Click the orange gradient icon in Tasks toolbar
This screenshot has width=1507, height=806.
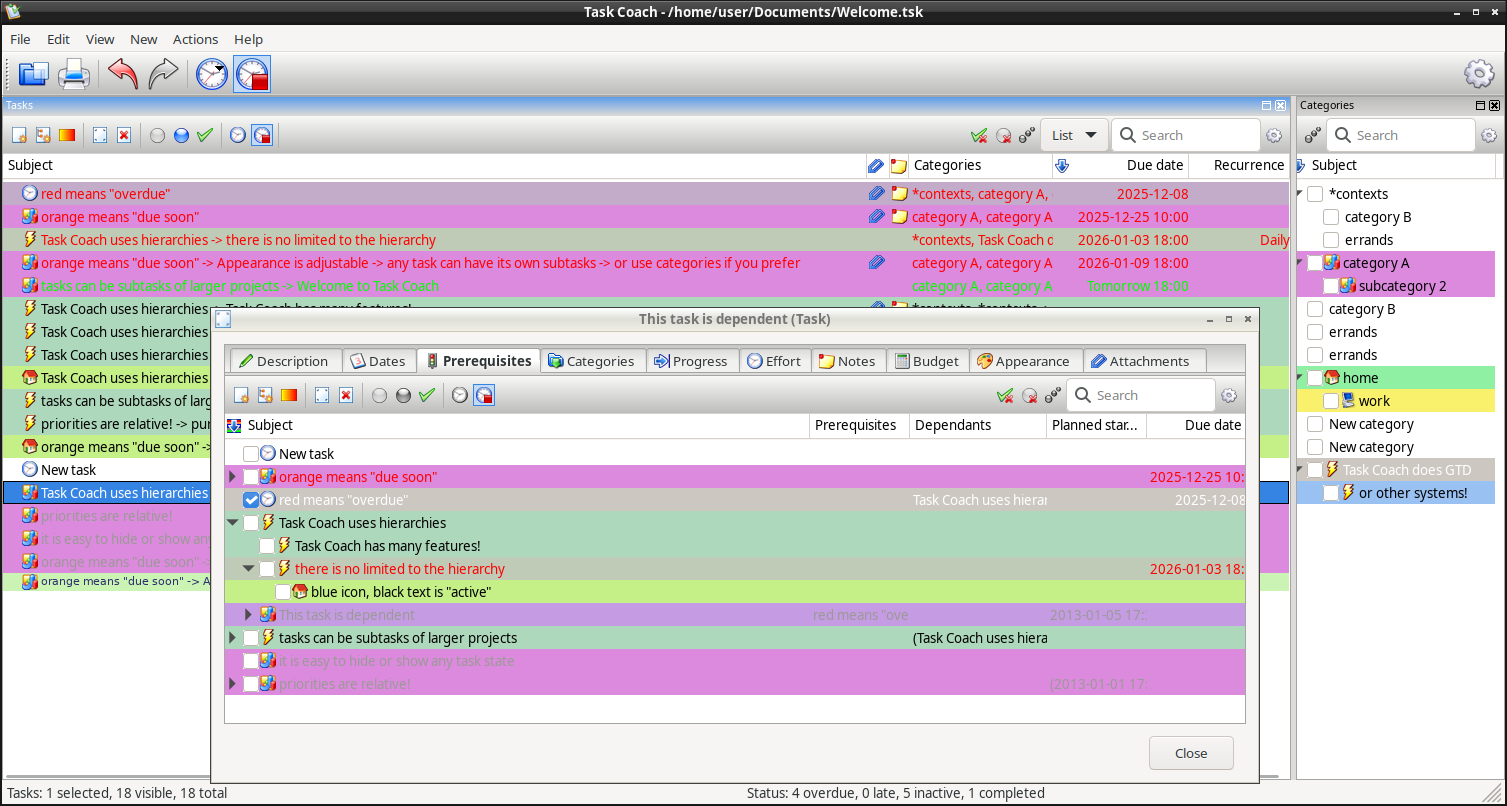[67, 135]
